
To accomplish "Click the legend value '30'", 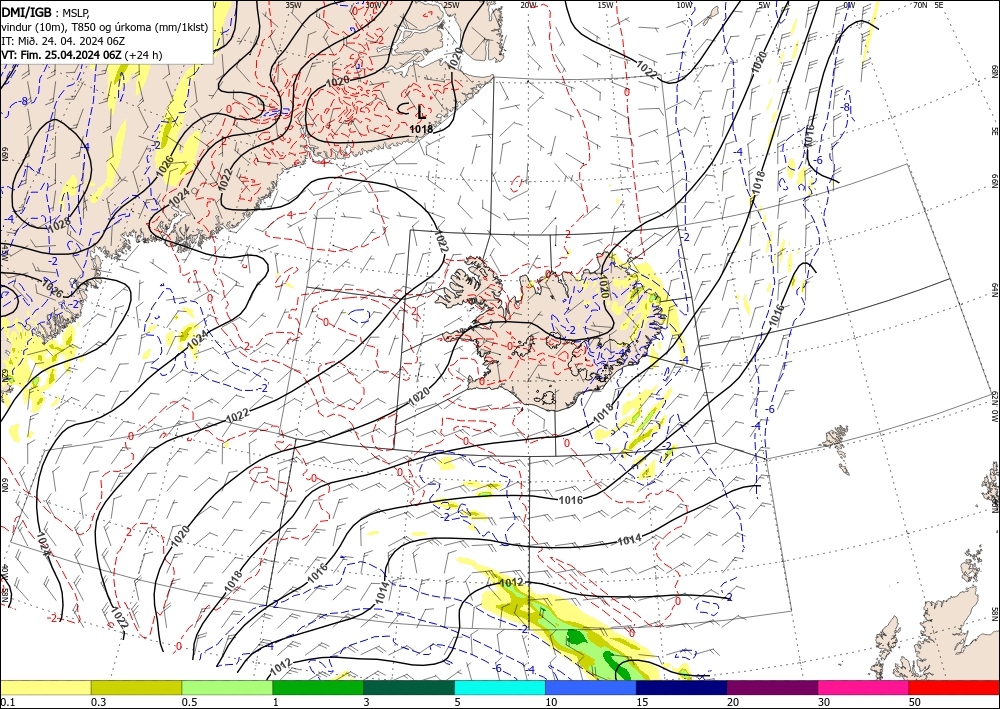I will [824, 702].
